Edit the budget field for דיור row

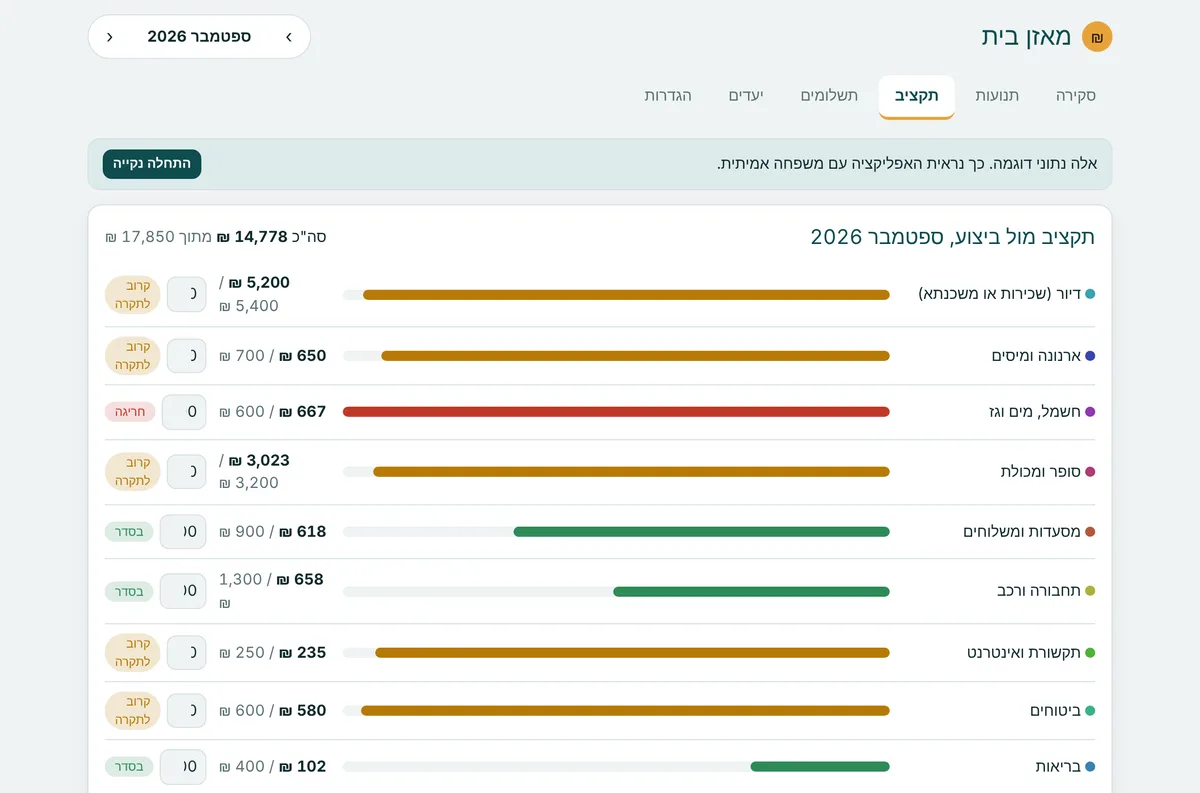pos(186,294)
